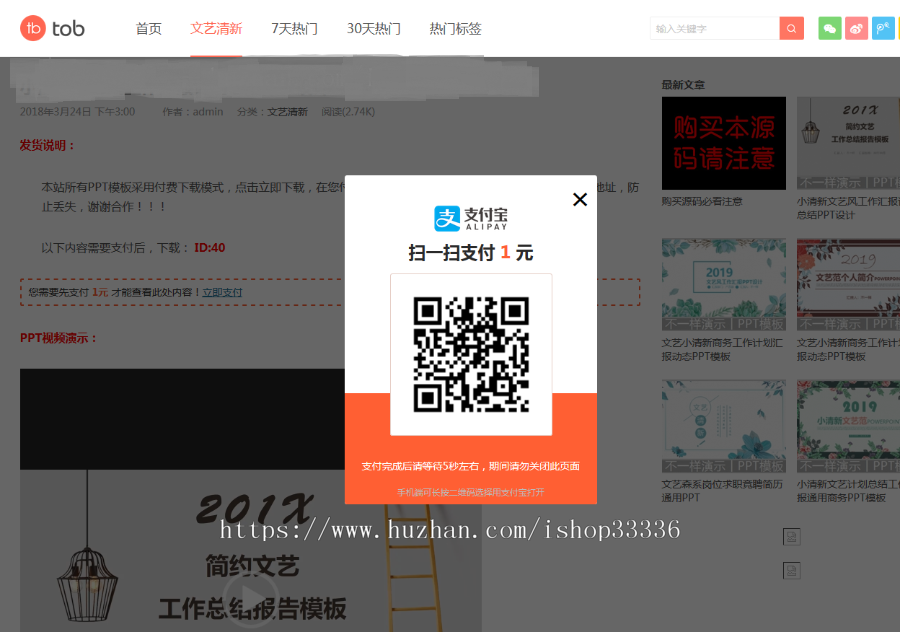Switch to the 首页 tab

148,29
